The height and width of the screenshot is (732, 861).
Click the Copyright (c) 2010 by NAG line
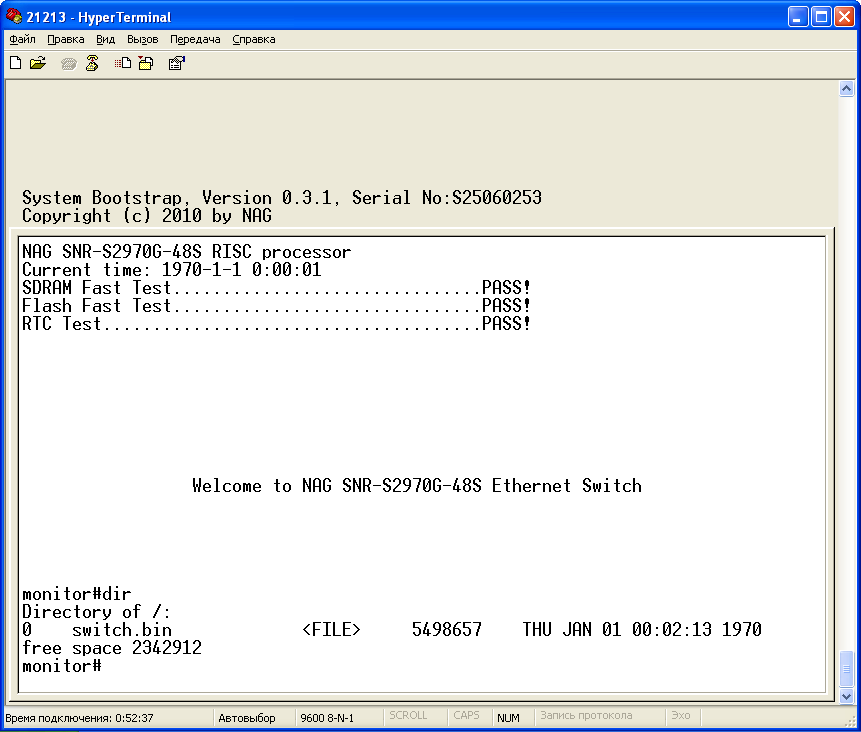click(x=147, y=216)
